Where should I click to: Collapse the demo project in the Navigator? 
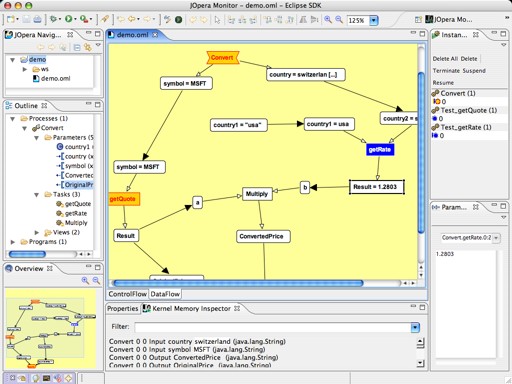[x=13, y=60]
